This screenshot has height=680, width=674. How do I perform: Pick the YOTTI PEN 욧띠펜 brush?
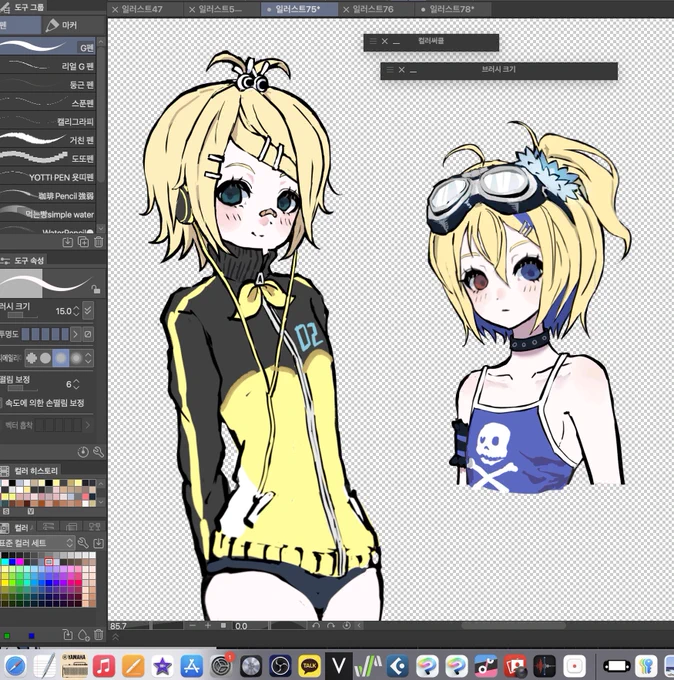pyautogui.click(x=48, y=177)
